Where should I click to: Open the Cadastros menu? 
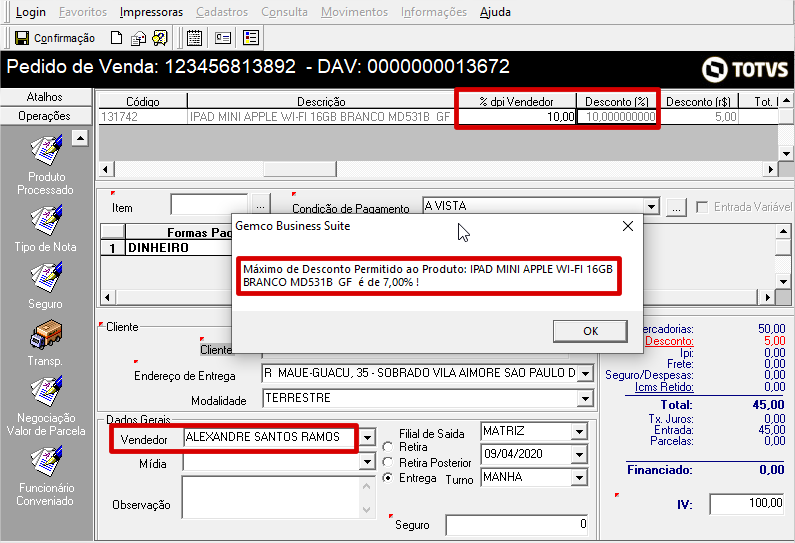click(222, 12)
